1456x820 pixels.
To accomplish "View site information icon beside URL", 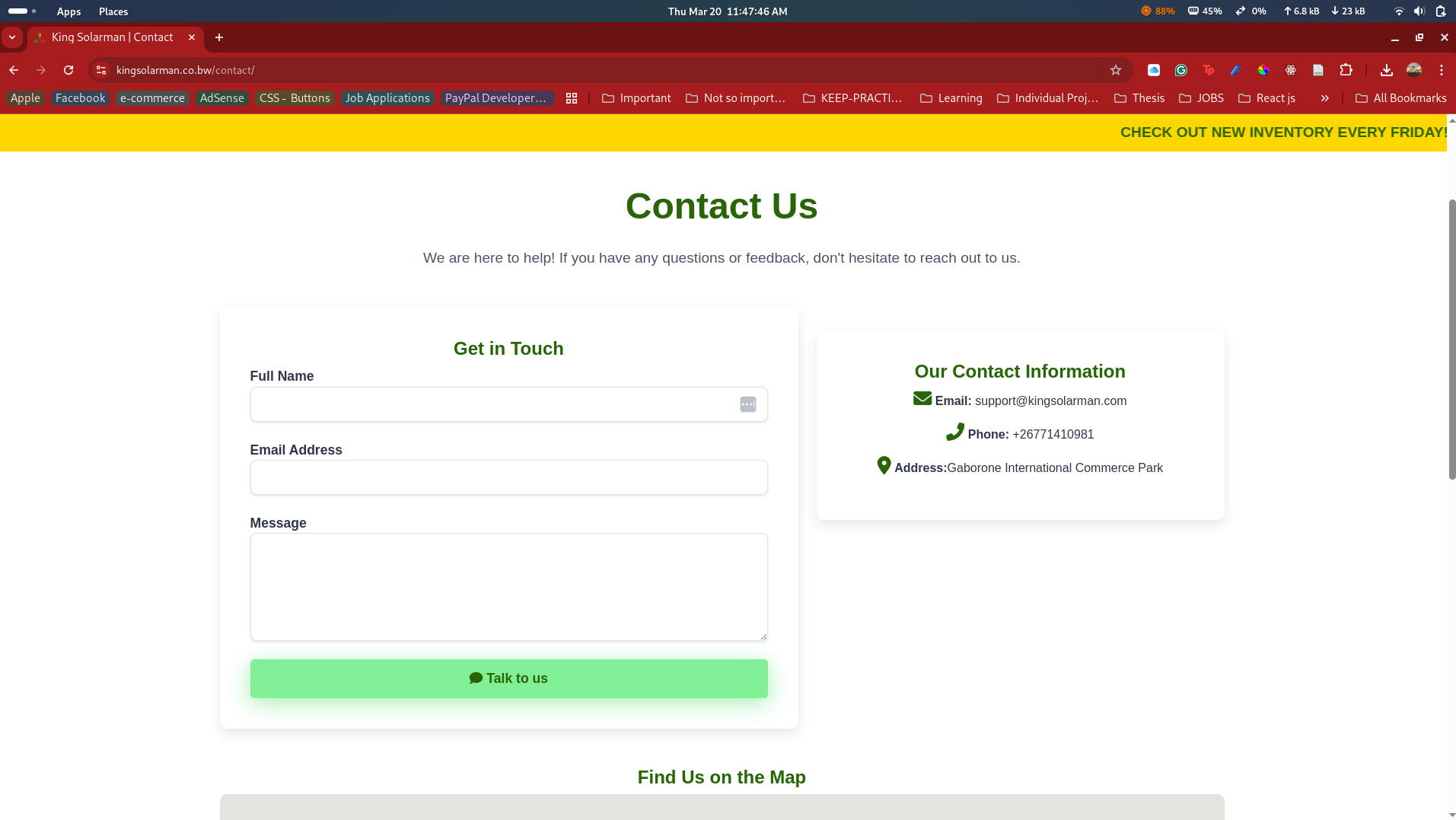I will tap(101, 70).
